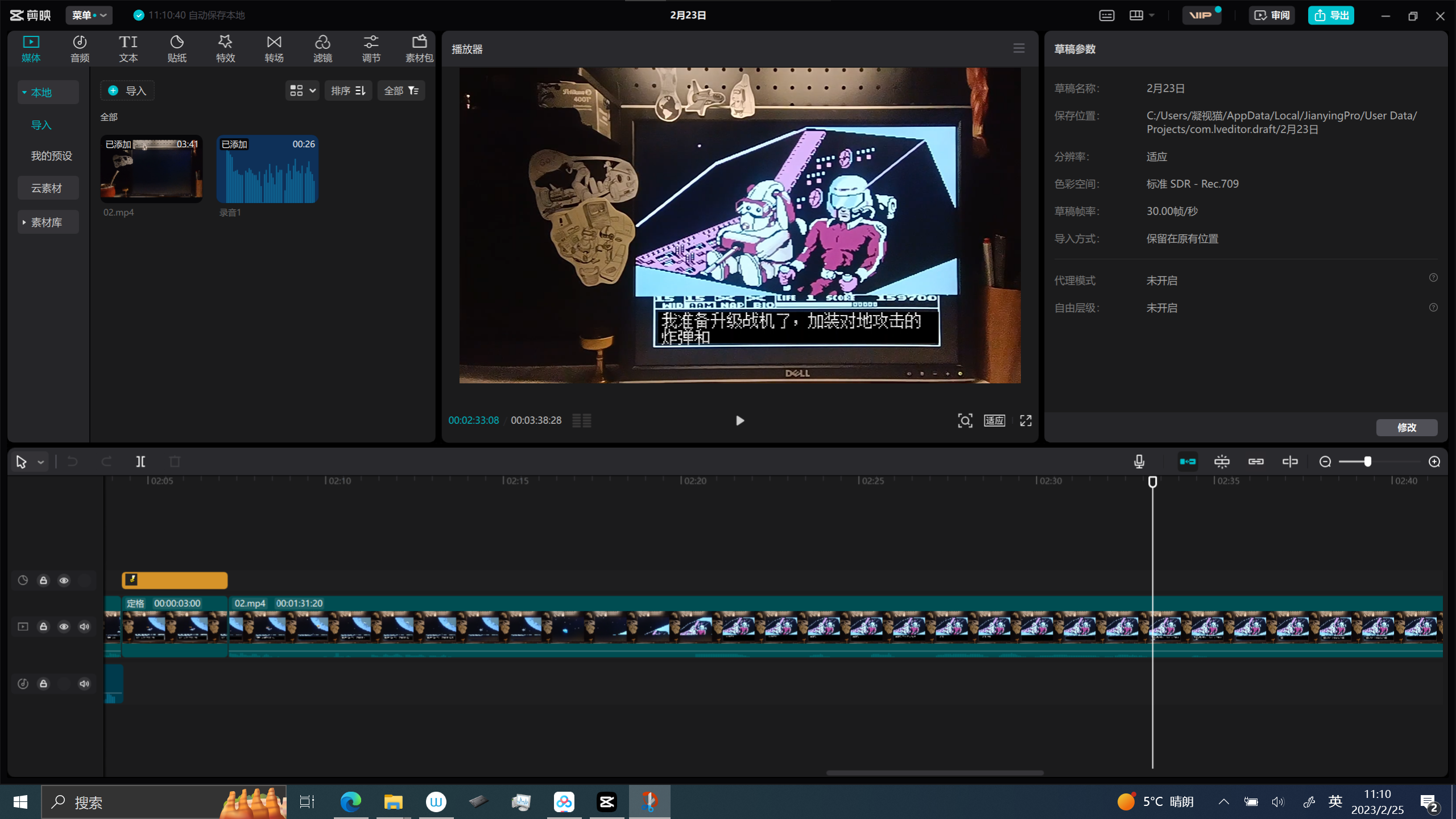This screenshot has height=819, width=1456.
Task: Hide the main video track
Action: 64,627
